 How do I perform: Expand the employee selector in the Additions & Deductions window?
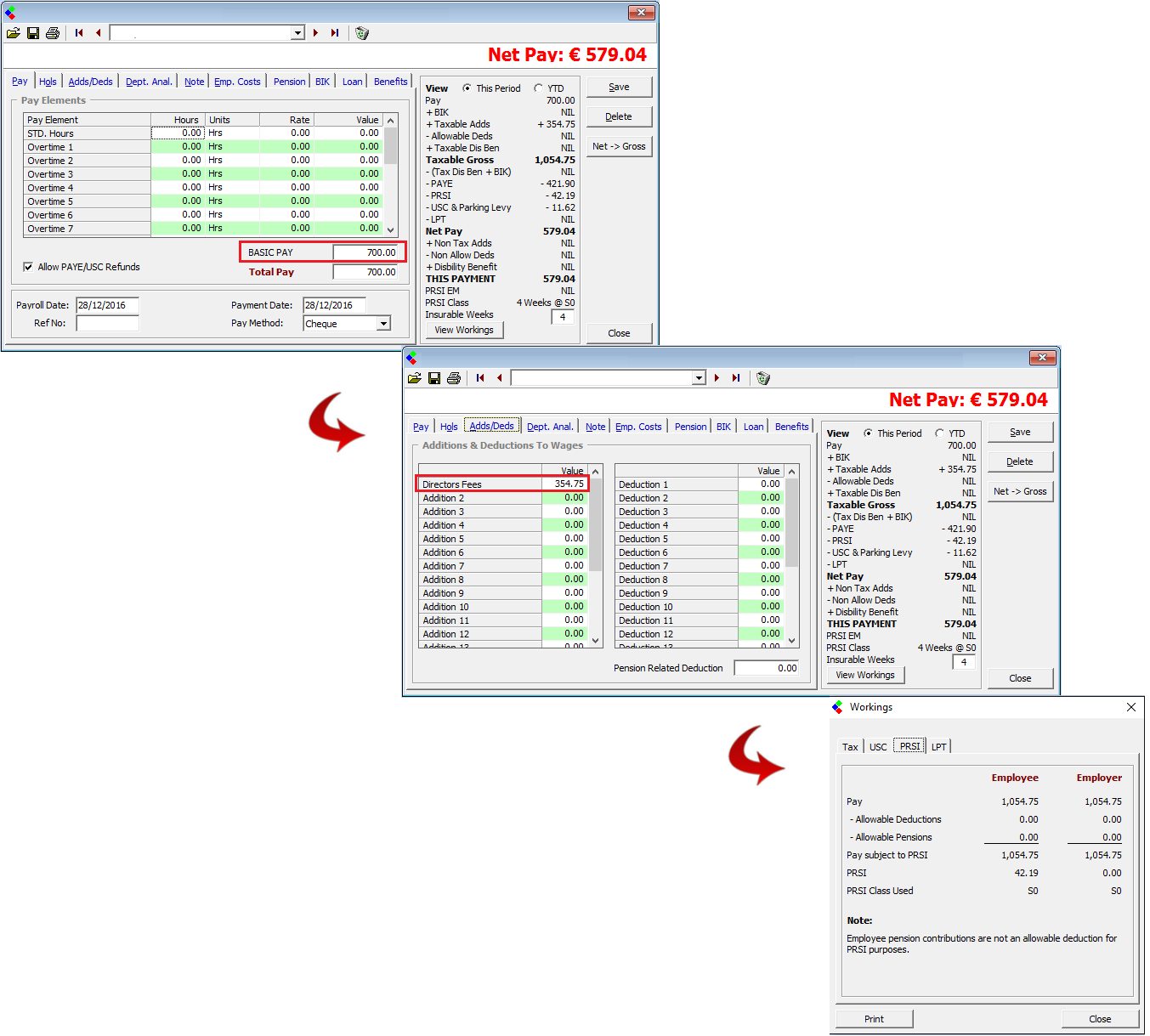tap(699, 378)
